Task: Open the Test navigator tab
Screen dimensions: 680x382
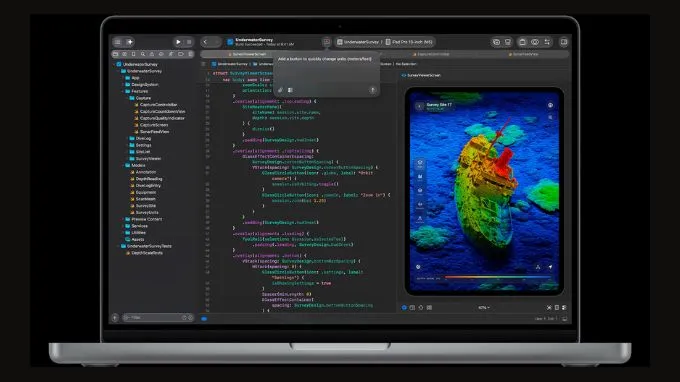Action: click(x=161, y=54)
